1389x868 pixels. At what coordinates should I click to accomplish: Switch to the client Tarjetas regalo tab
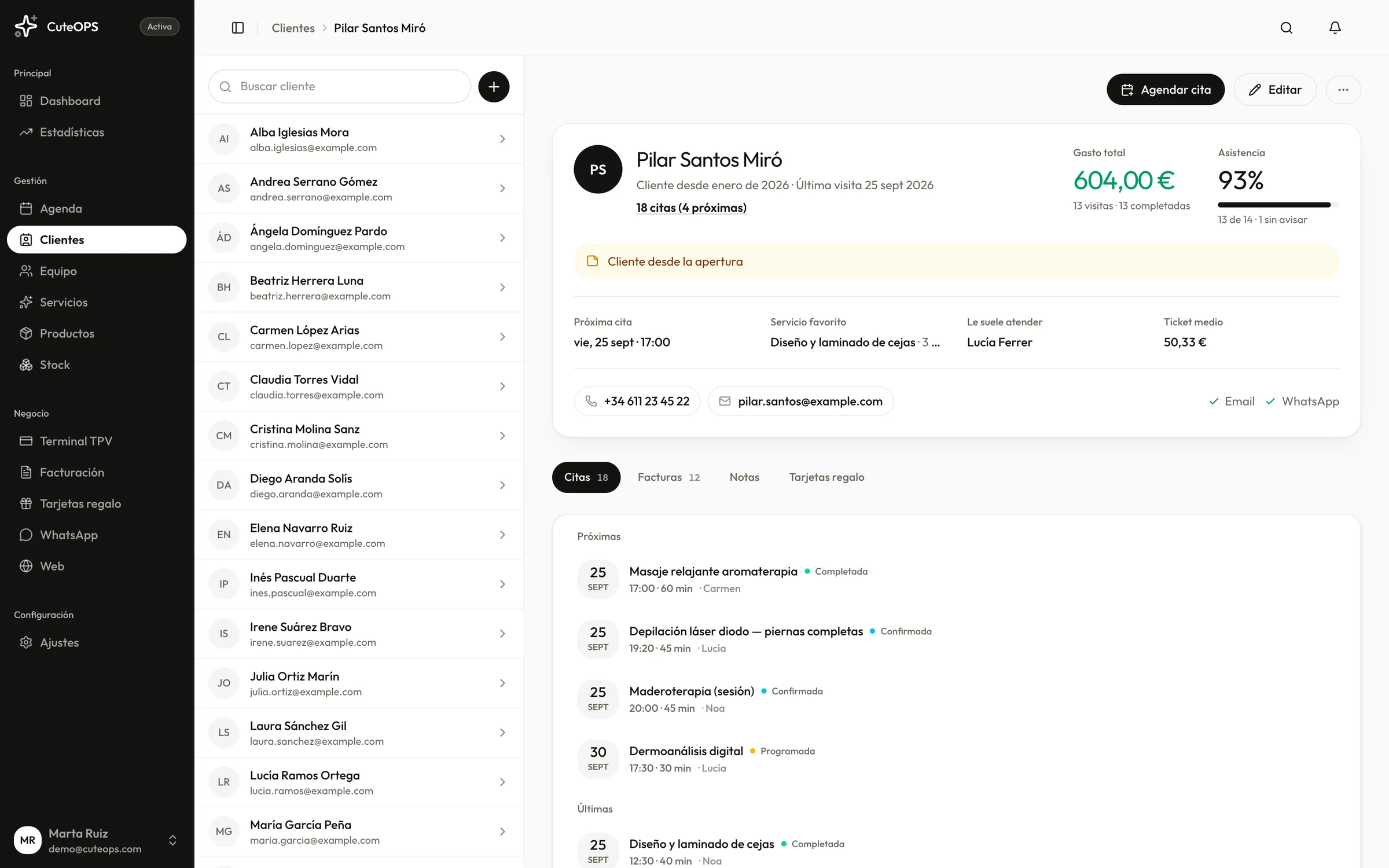826,477
